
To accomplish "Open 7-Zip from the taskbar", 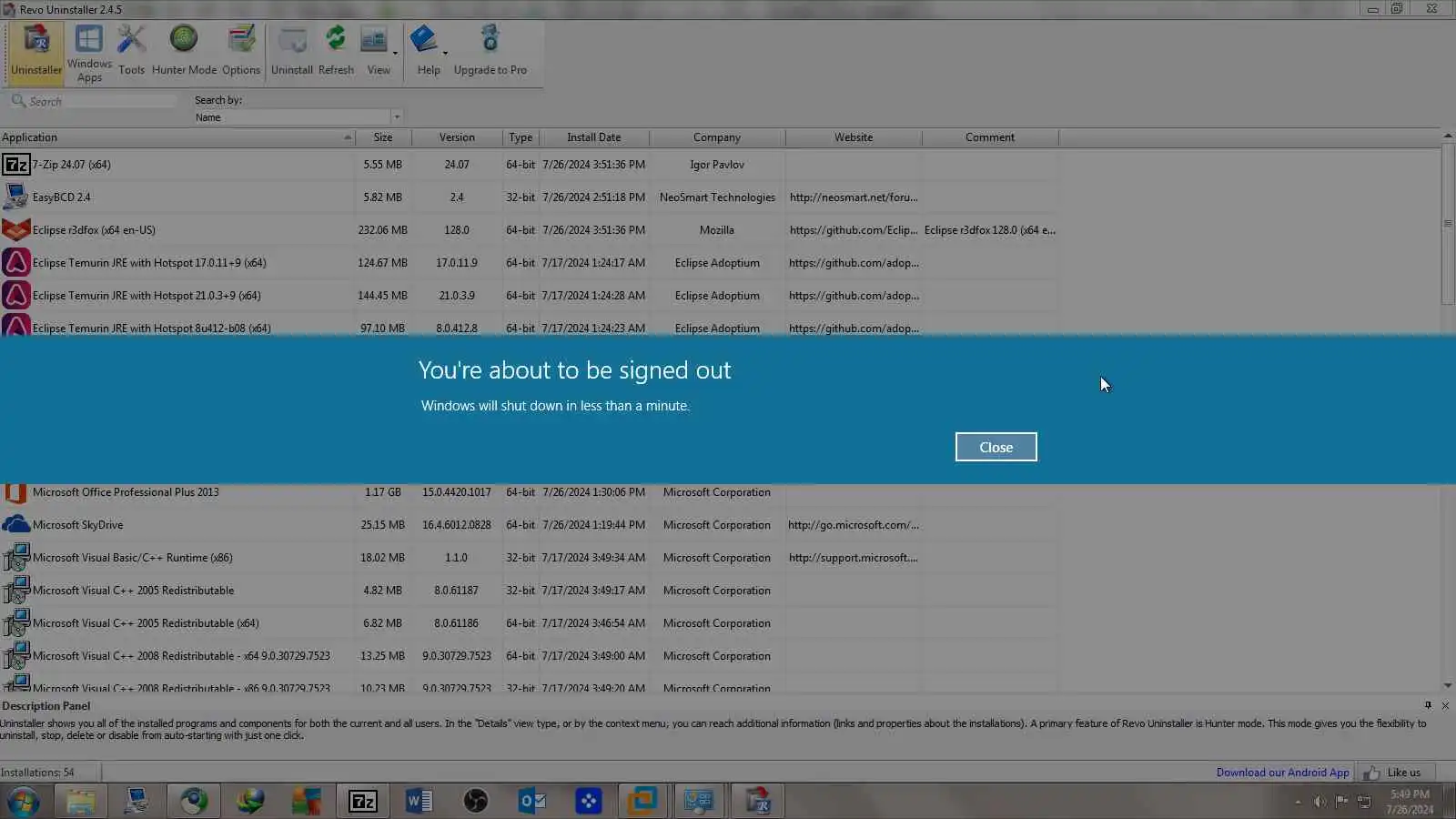I will (363, 801).
